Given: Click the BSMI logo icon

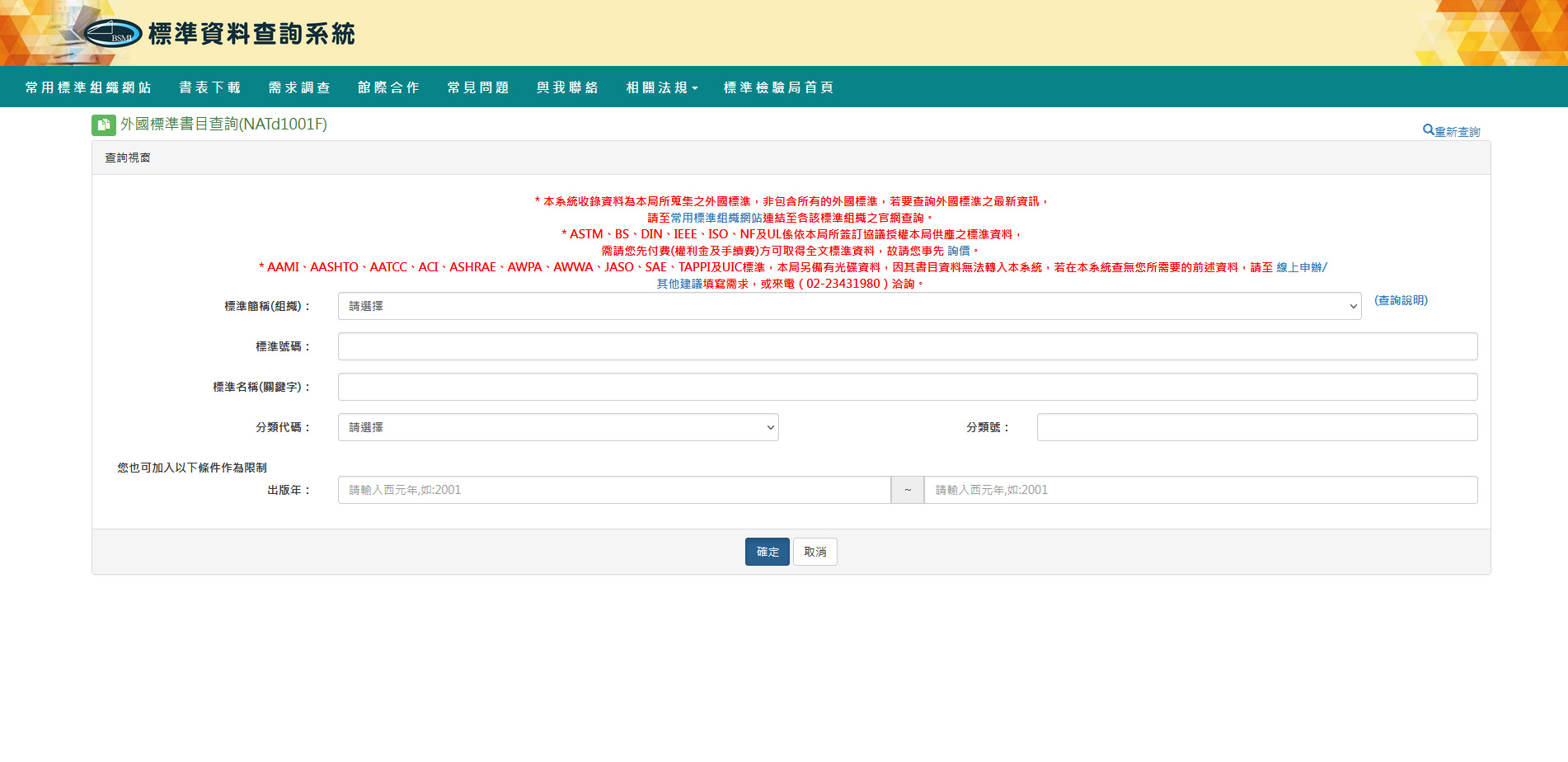Looking at the screenshot, I should tap(113, 34).
